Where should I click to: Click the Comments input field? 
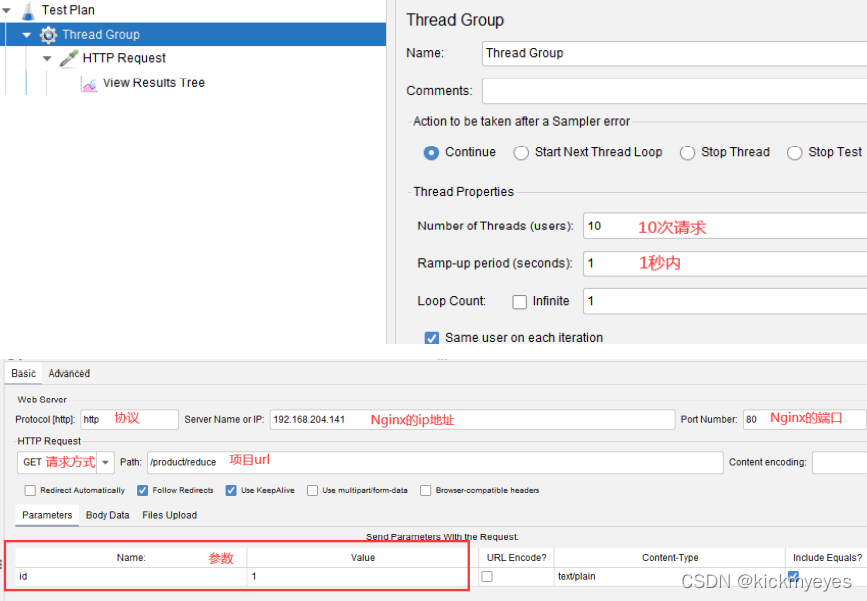click(x=674, y=91)
